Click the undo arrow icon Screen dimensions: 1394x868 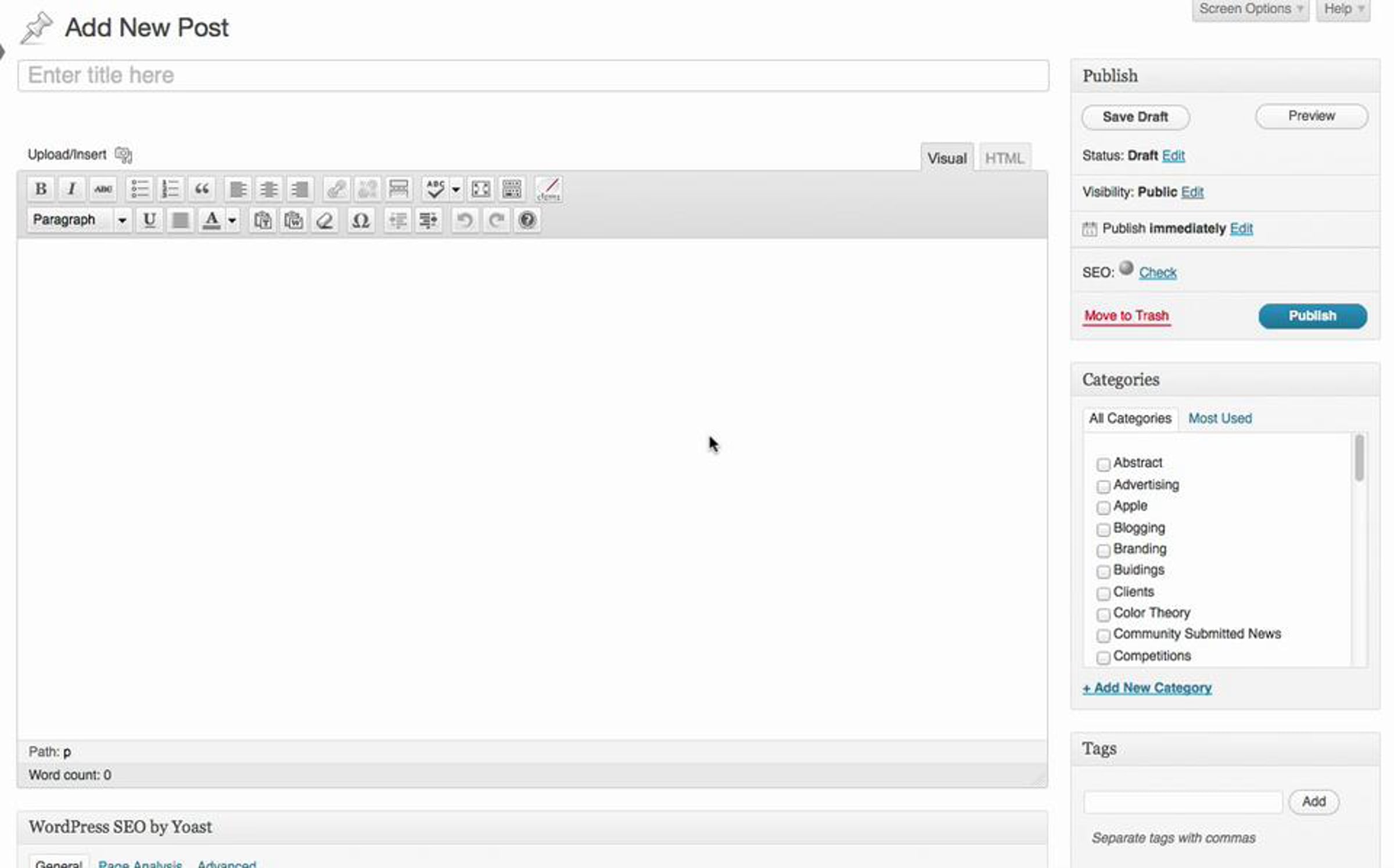[x=465, y=221]
